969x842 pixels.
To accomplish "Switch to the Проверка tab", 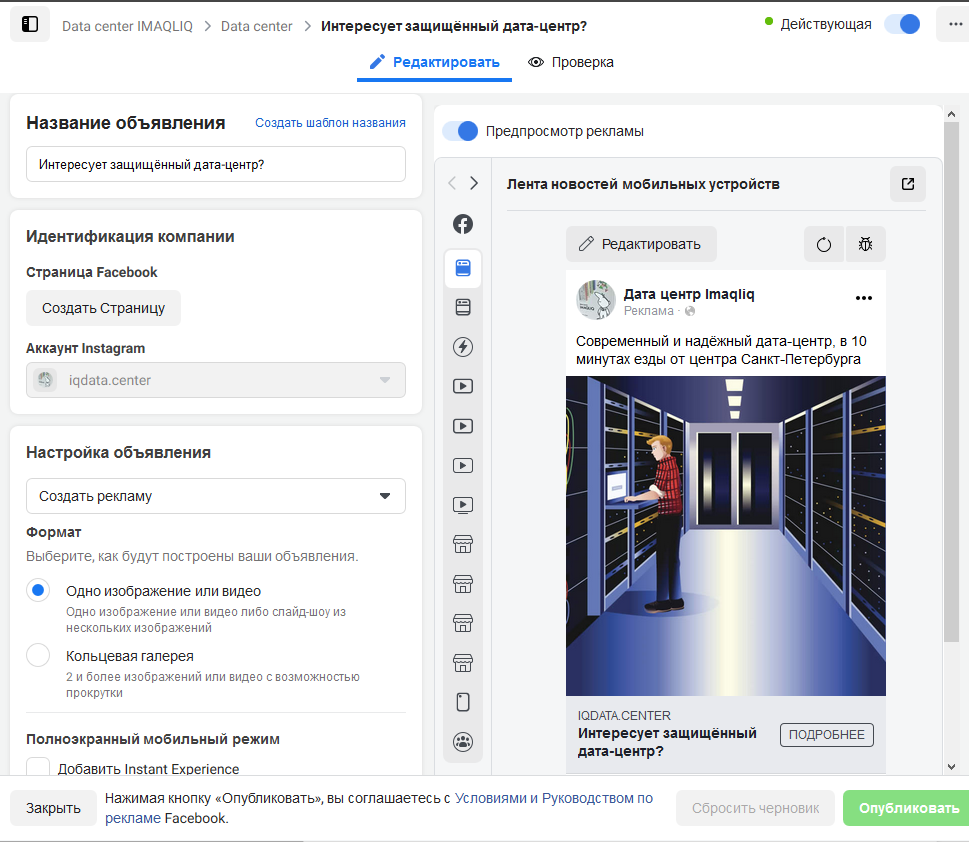I will pos(570,62).
